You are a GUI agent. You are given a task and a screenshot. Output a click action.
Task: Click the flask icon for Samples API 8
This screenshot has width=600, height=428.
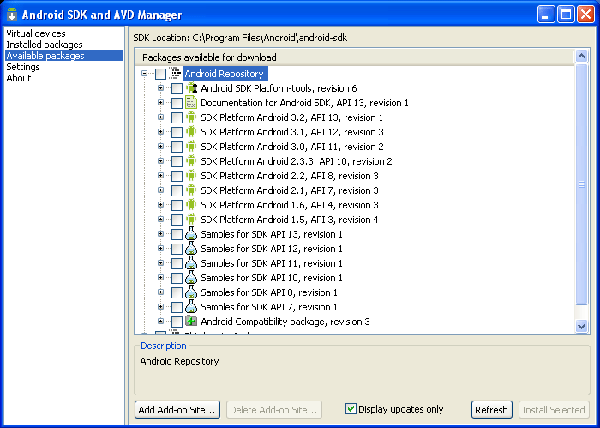pos(191,292)
